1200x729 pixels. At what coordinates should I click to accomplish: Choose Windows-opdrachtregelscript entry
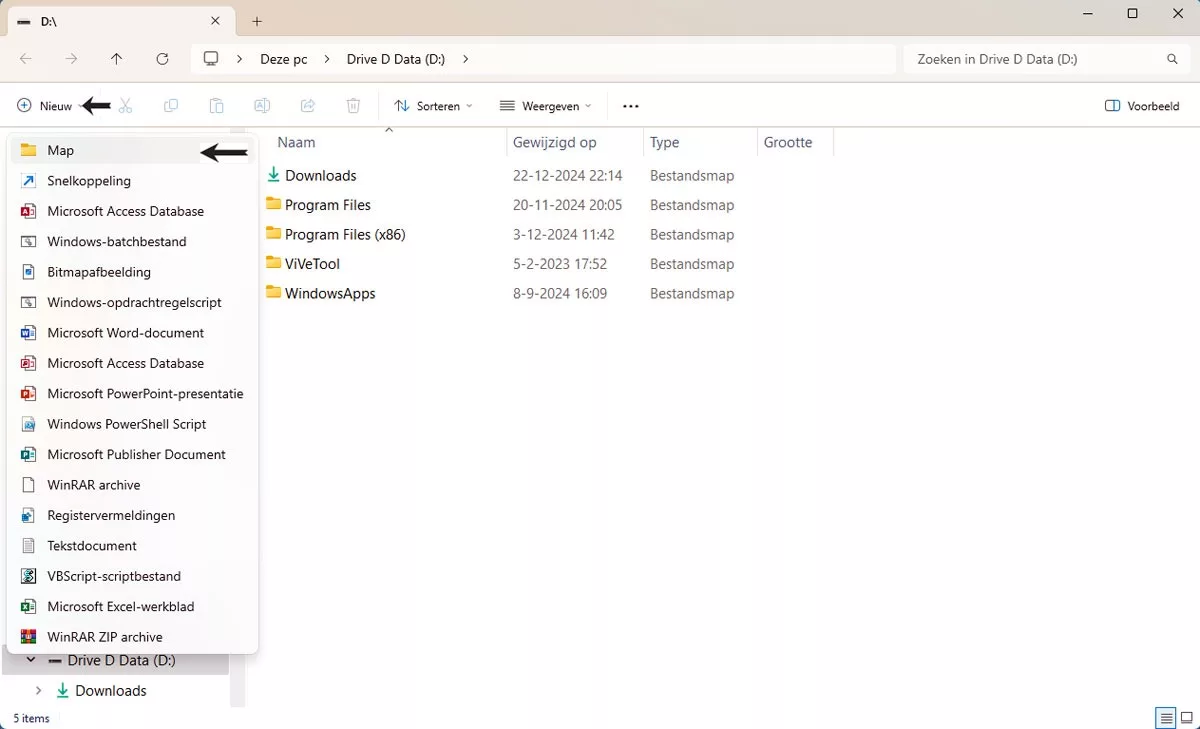(132, 302)
